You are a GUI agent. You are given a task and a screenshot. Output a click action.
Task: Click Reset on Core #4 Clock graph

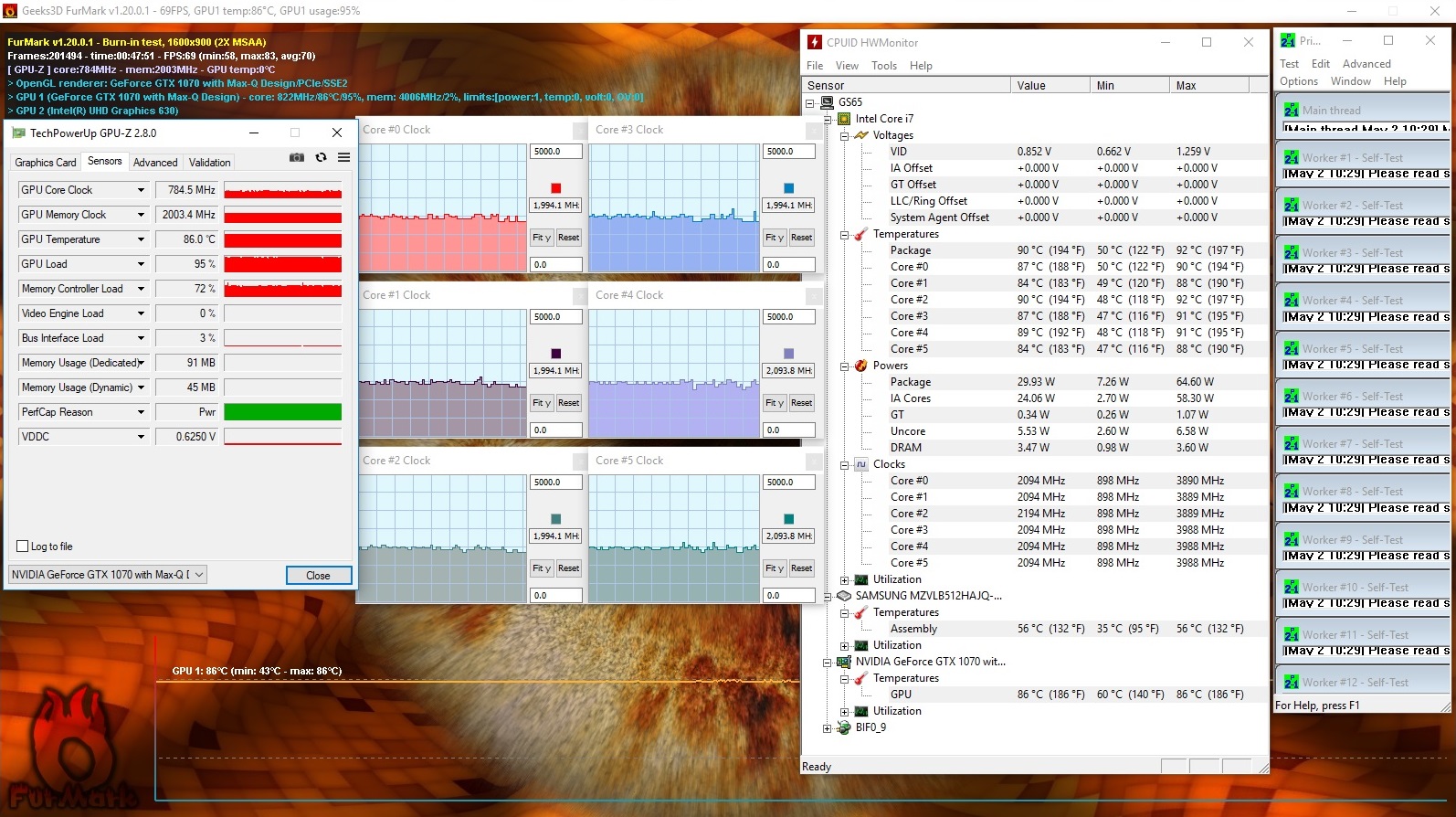[x=801, y=403]
